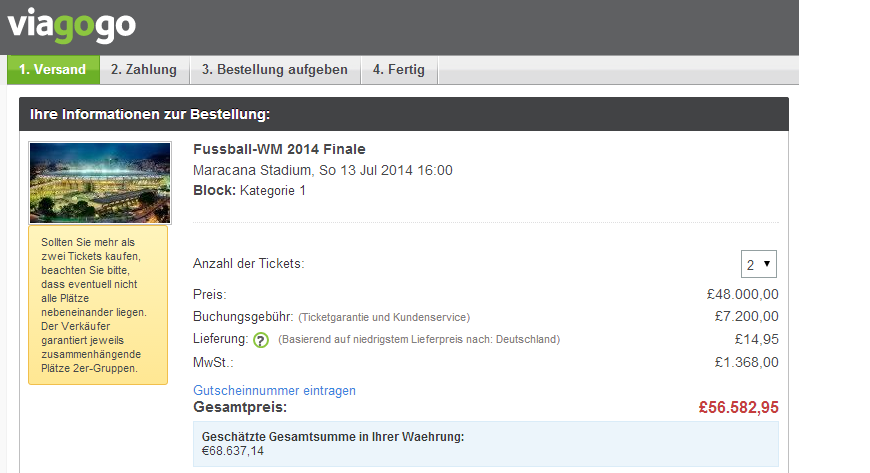Screen dimensions: 870x473
Task: Click the total price £56.582,95
Action: (739, 407)
